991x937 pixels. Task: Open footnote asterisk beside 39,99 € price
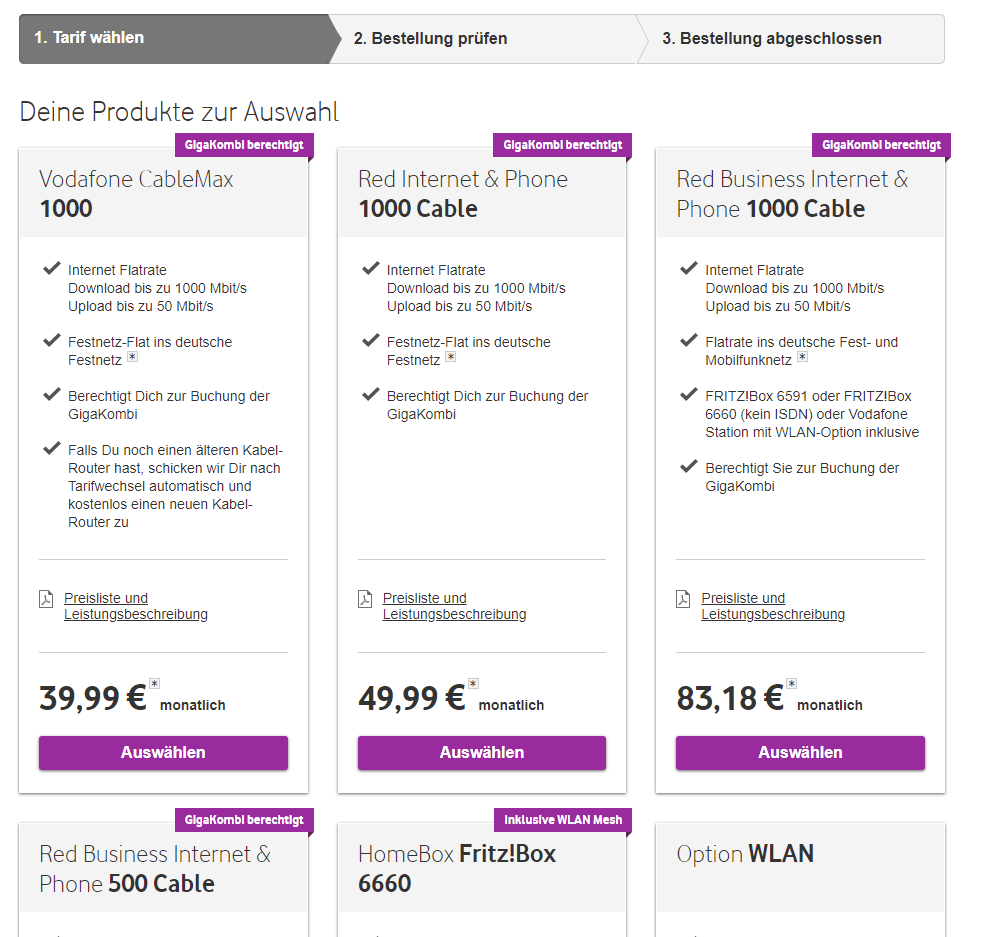[155, 684]
